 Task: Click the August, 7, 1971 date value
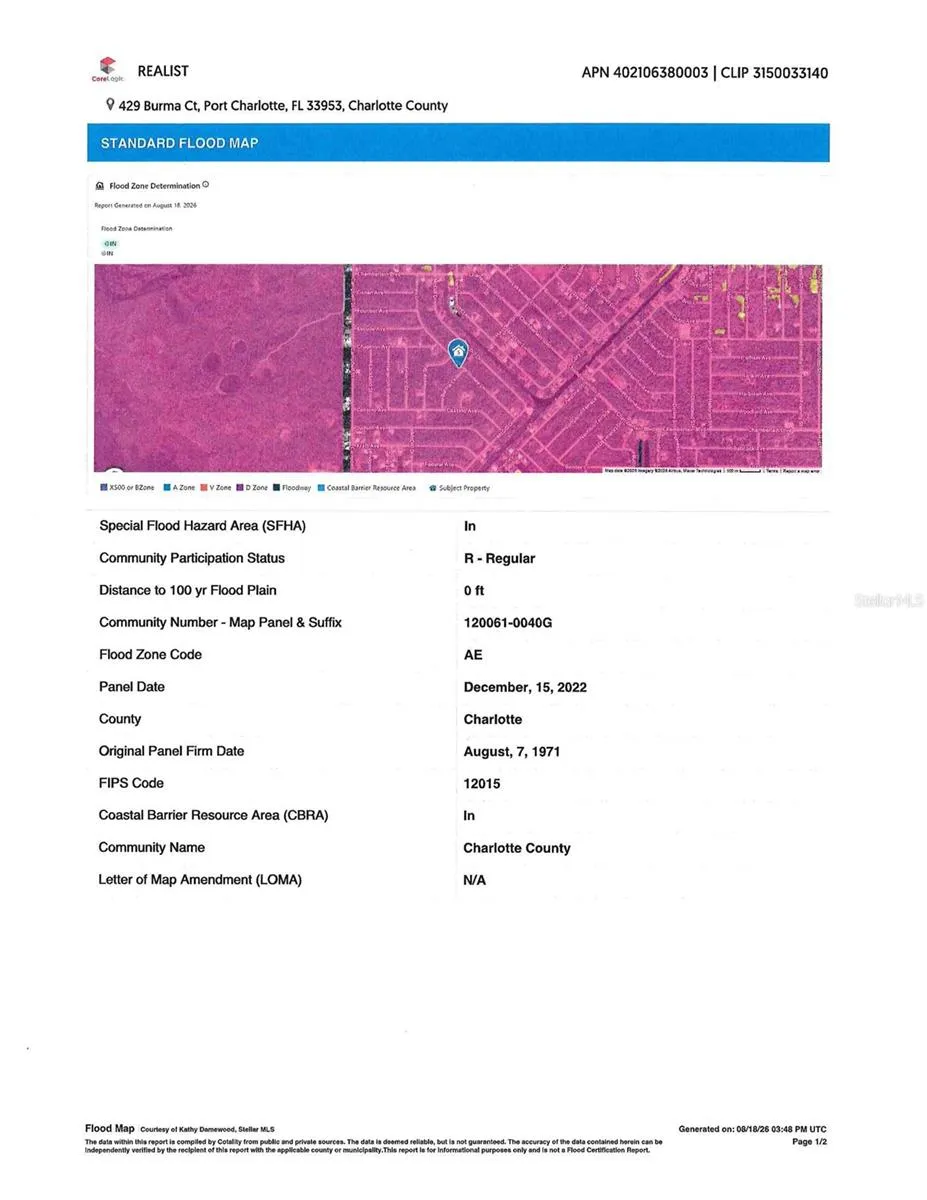point(512,751)
